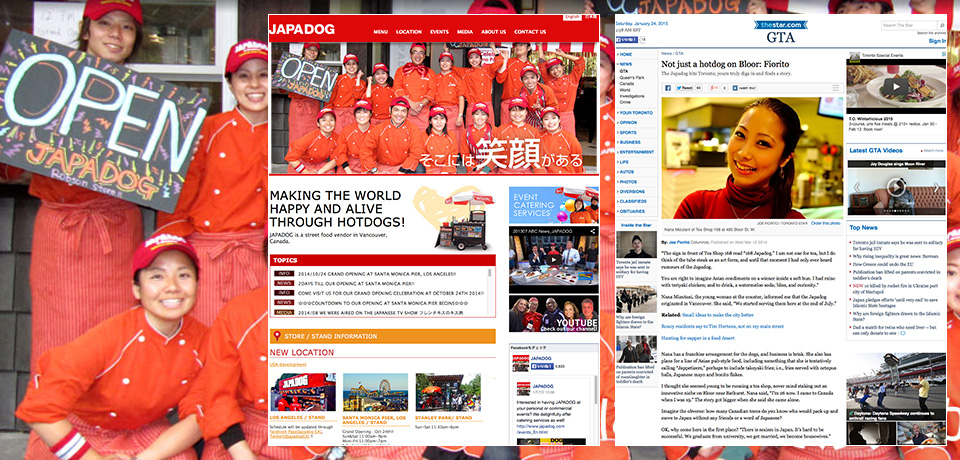The image size is (960, 460).
Task: Open the CONTACT US menu item
Action: click(530, 32)
